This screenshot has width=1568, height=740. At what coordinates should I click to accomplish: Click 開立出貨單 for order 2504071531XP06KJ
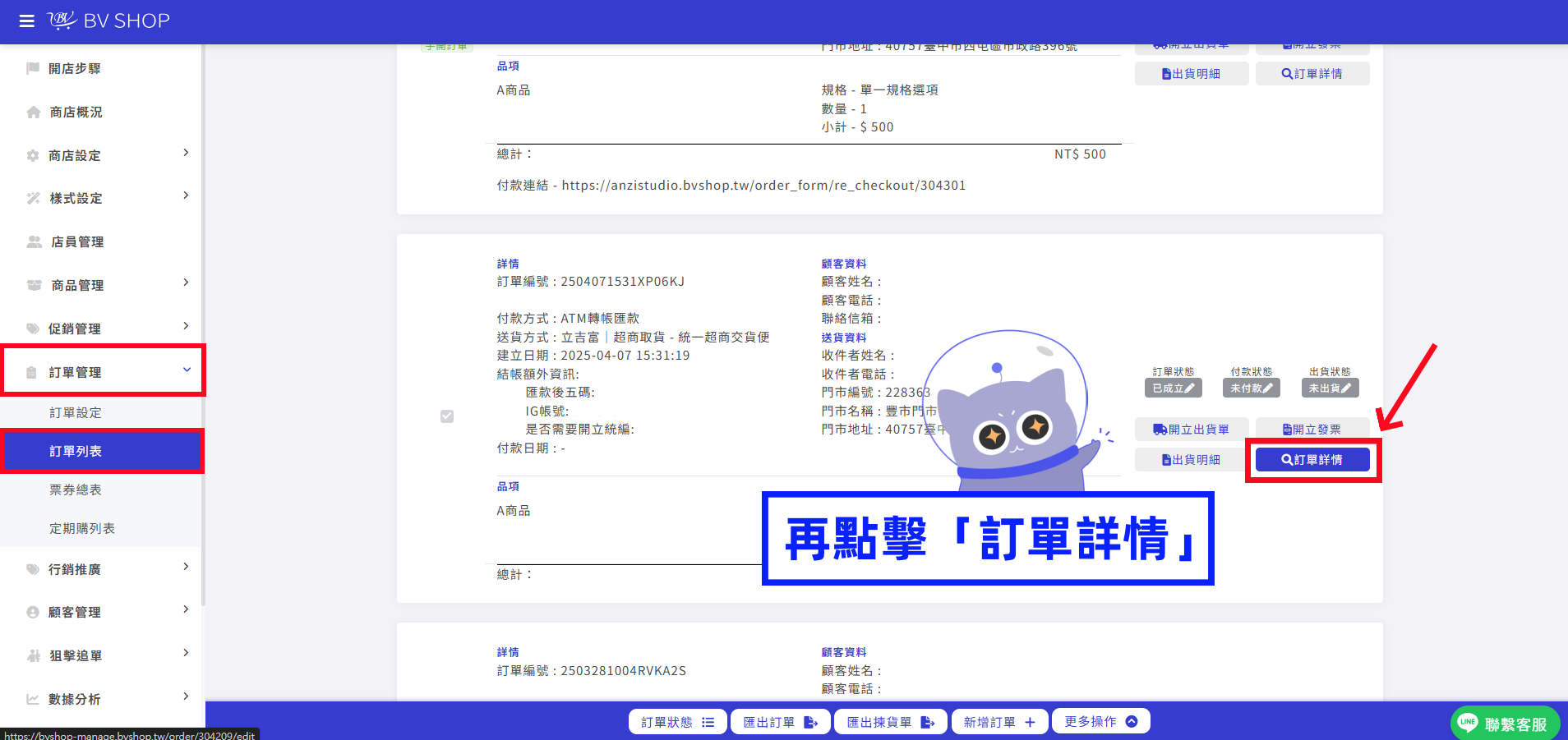point(1192,429)
